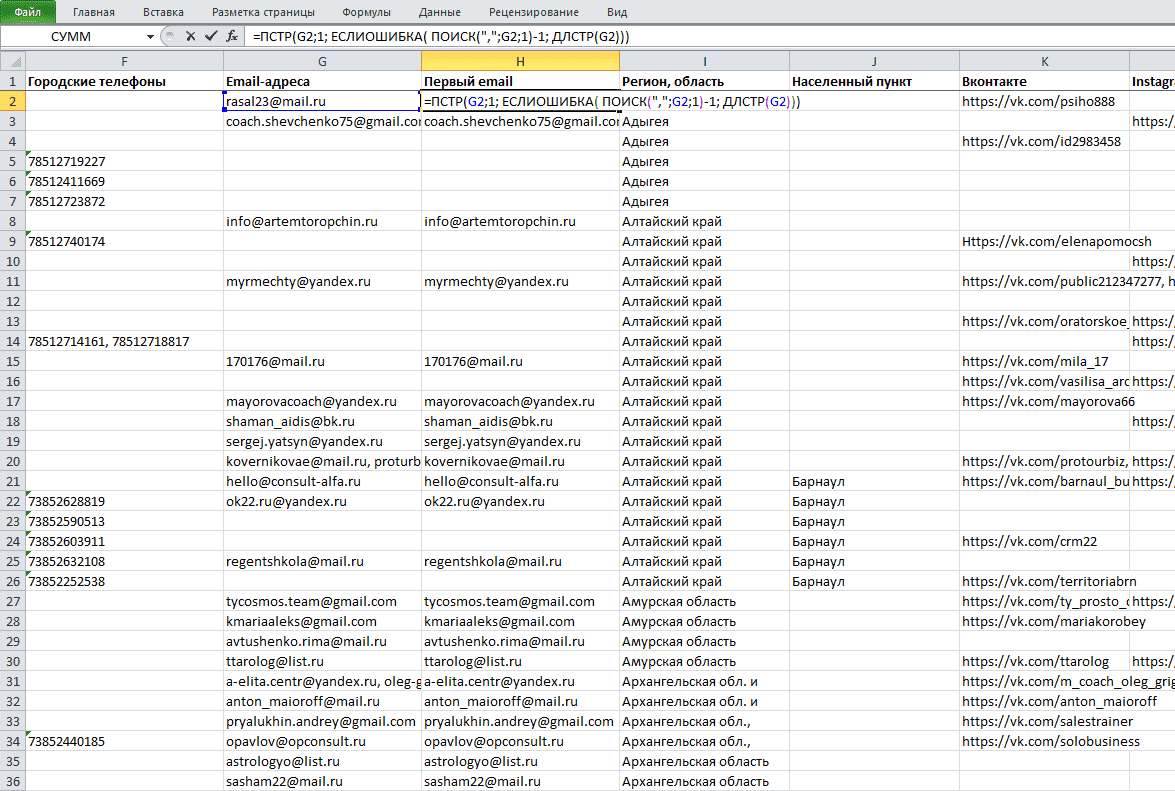Click ok22.ru@yandex.ru in column H
Viewport: 1175px width, 791px height.
[x=520, y=501]
